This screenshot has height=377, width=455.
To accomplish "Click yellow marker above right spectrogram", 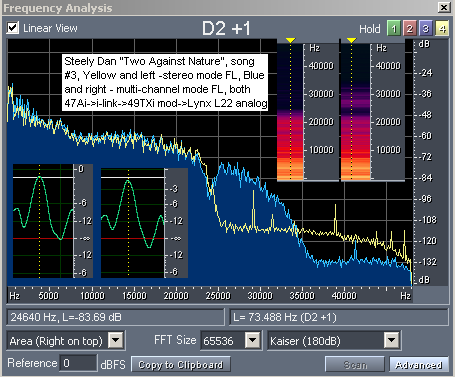I will coord(351,40).
